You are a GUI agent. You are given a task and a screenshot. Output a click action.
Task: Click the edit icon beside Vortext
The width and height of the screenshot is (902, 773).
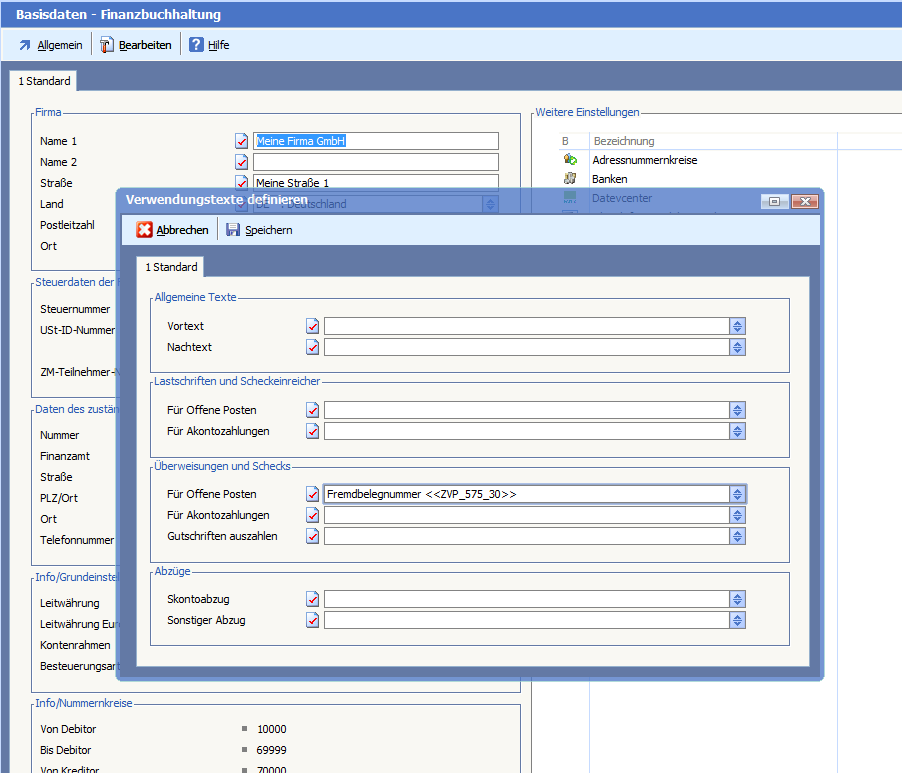(x=313, y=326)
